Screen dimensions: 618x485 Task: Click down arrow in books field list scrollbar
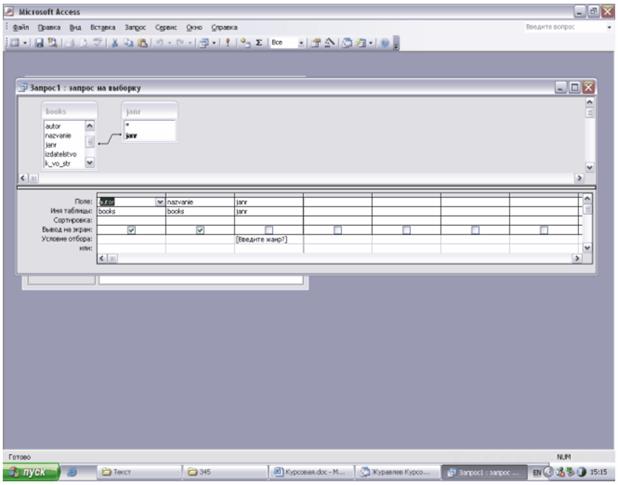point(90,162)
